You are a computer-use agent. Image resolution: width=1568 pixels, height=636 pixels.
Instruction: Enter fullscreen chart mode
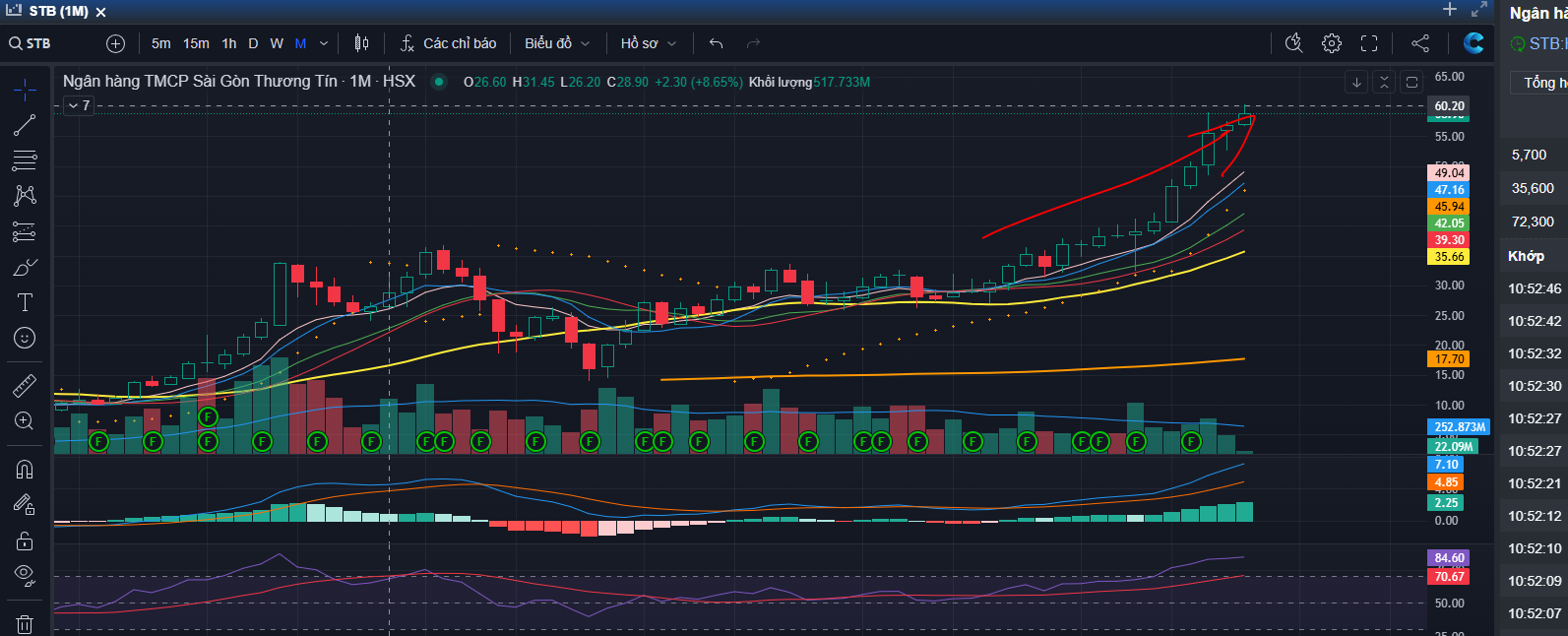pos(1369,43)
